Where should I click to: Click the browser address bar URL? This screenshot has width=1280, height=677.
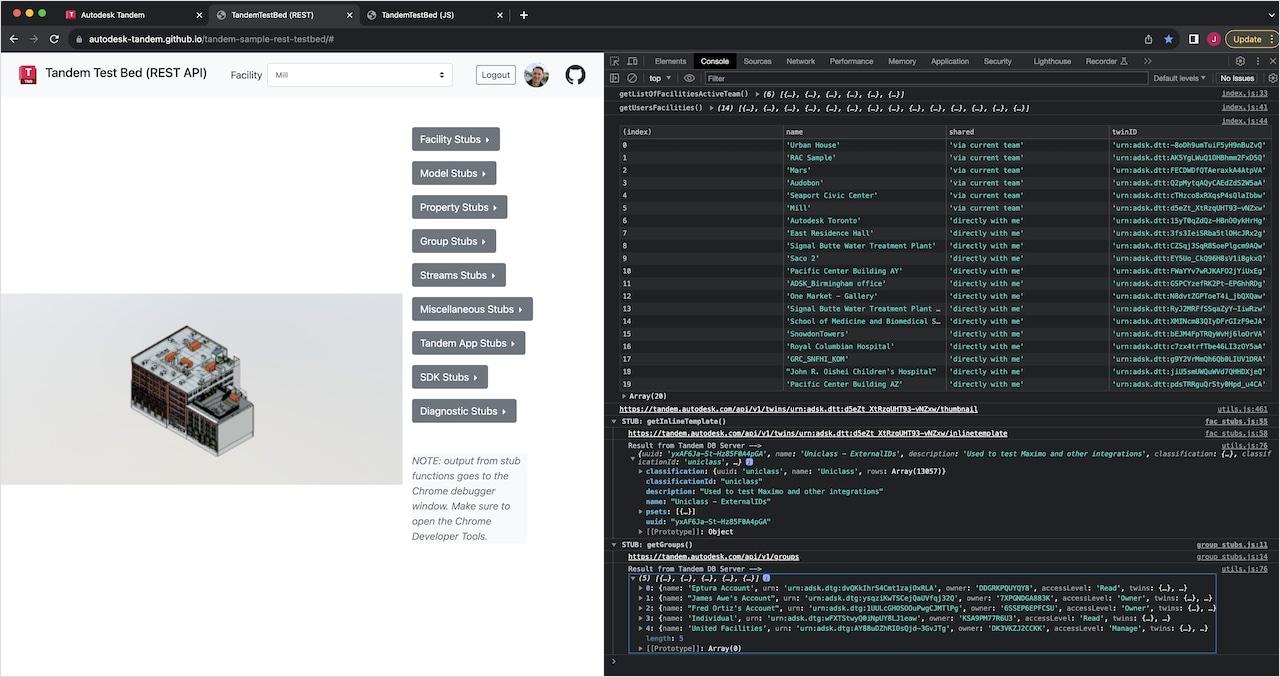tap(211, 39)
